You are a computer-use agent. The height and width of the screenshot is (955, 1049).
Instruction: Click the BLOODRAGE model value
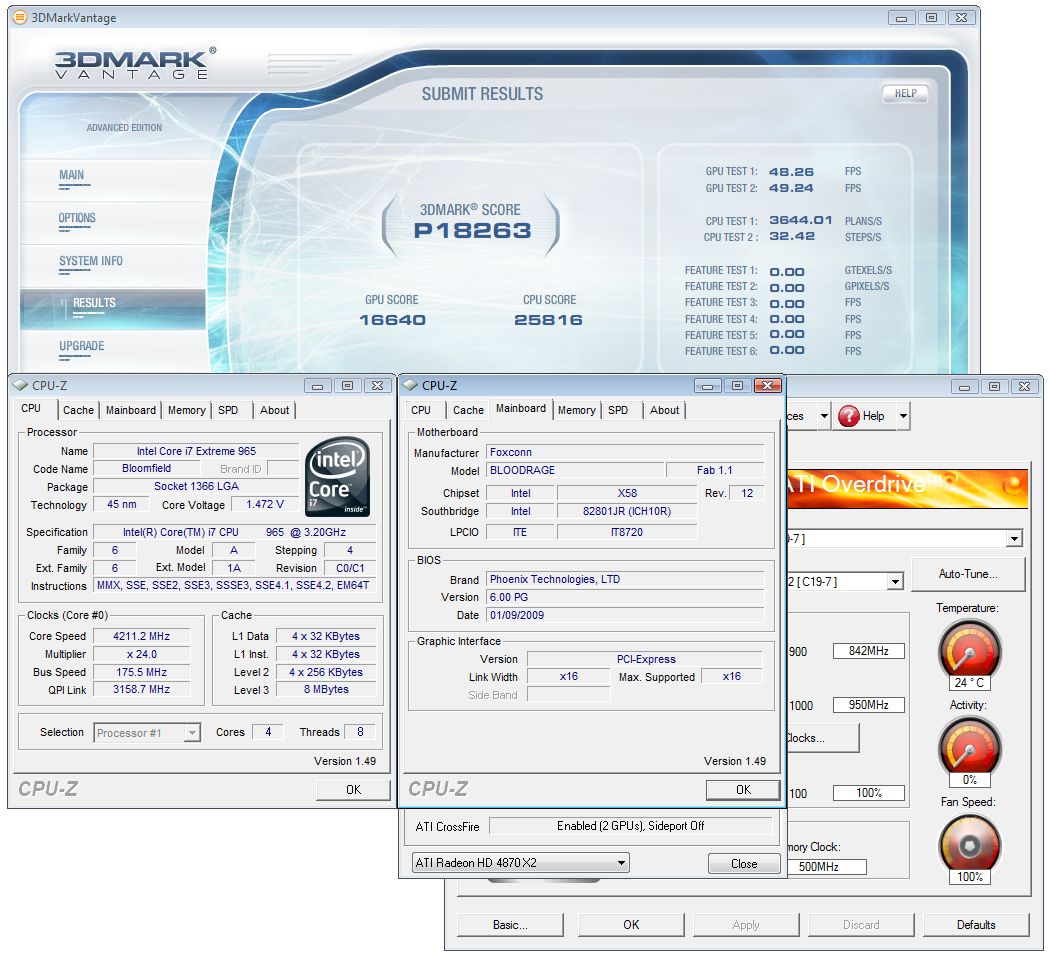click(x=575, y=470)
